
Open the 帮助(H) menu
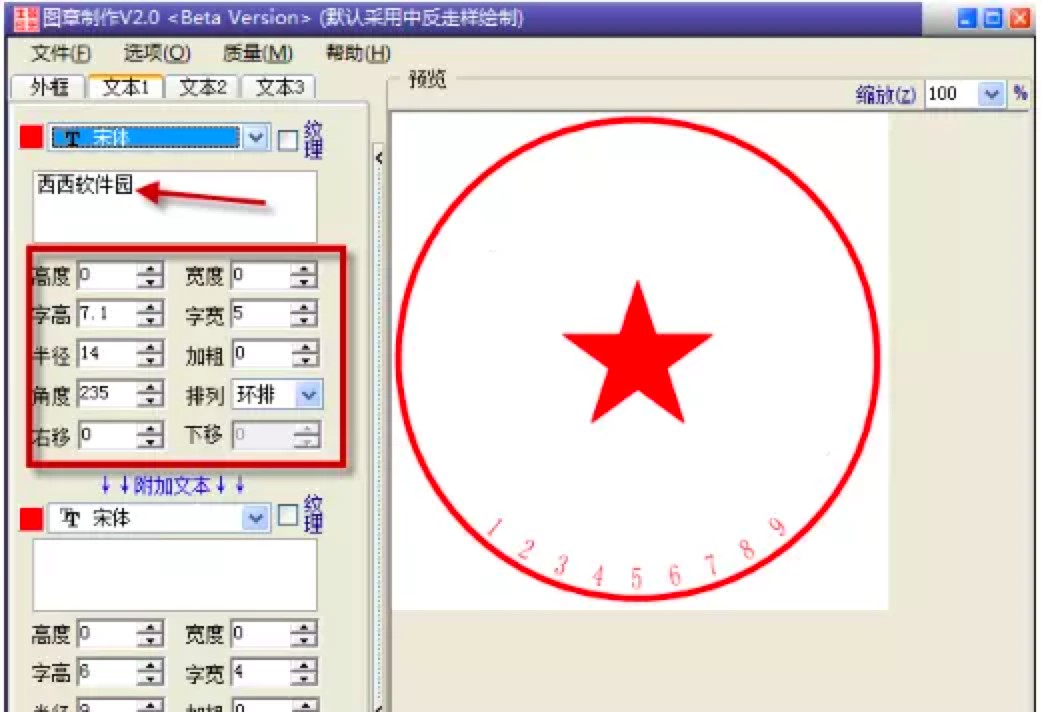click(x=358, y=53)
